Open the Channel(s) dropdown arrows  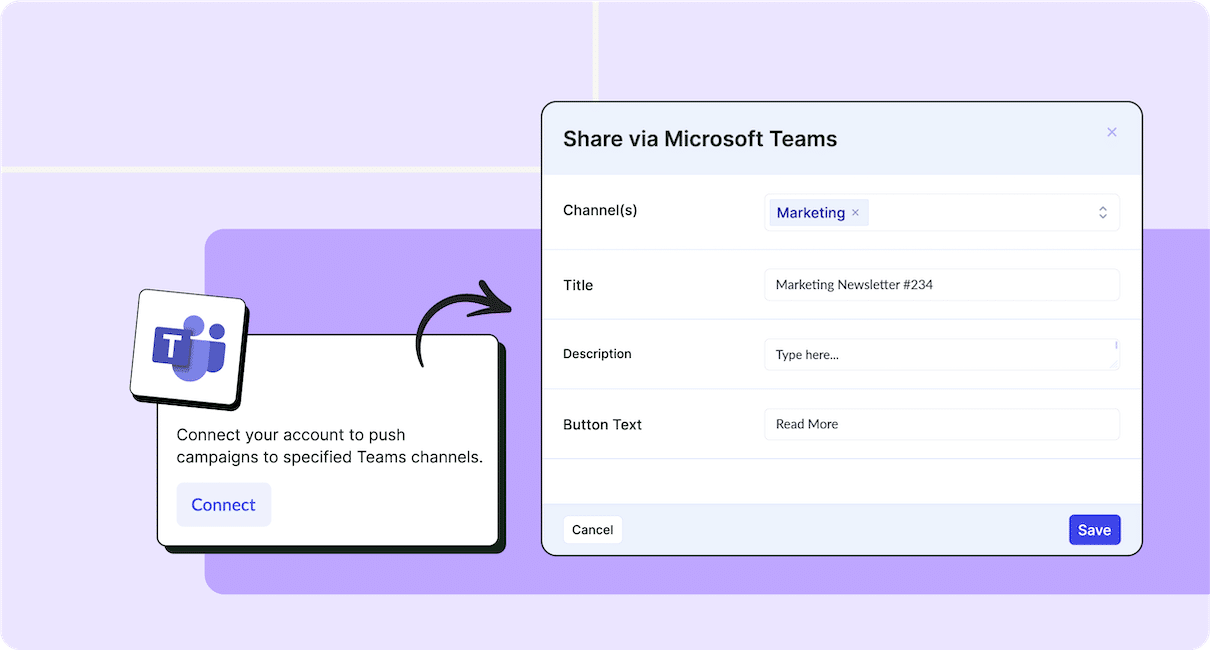pyautogui.click(x=1103, y=212)
